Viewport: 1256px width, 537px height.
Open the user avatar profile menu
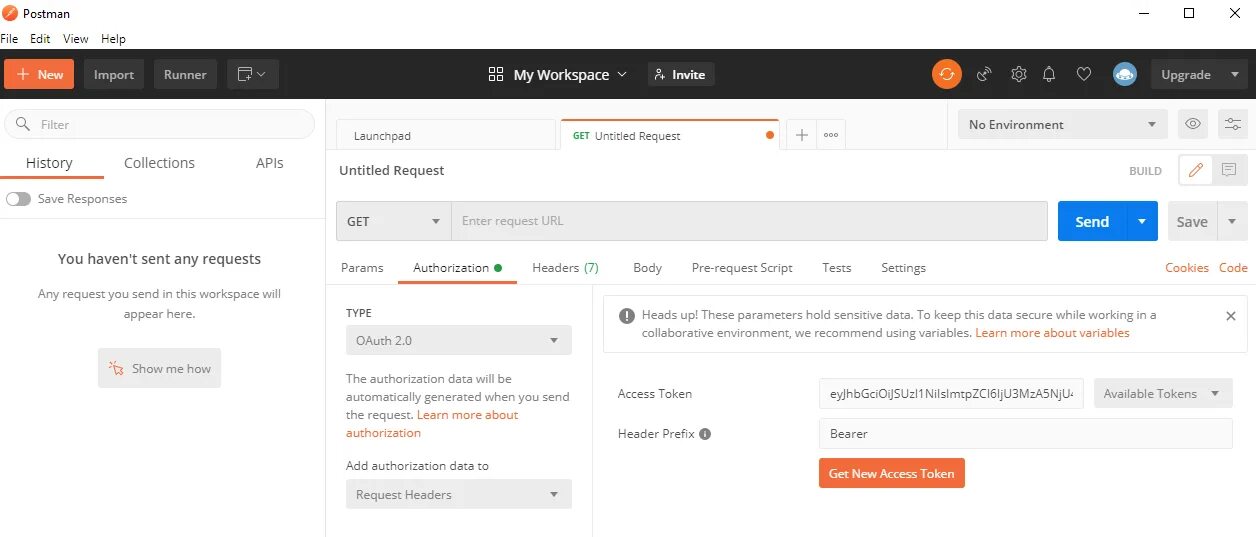coord(1124,74)
